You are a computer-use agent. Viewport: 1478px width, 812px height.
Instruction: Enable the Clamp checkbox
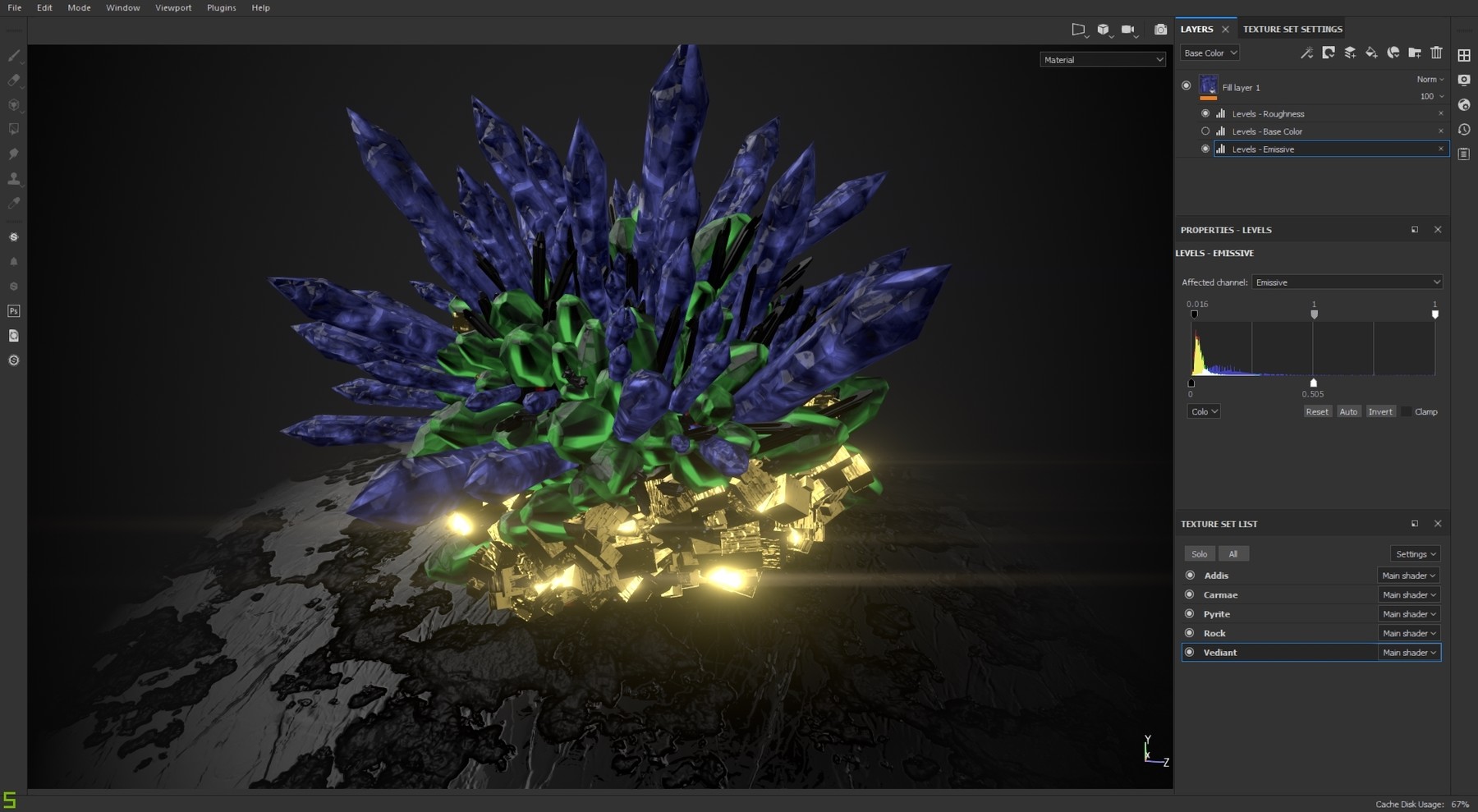(1407, 411)
